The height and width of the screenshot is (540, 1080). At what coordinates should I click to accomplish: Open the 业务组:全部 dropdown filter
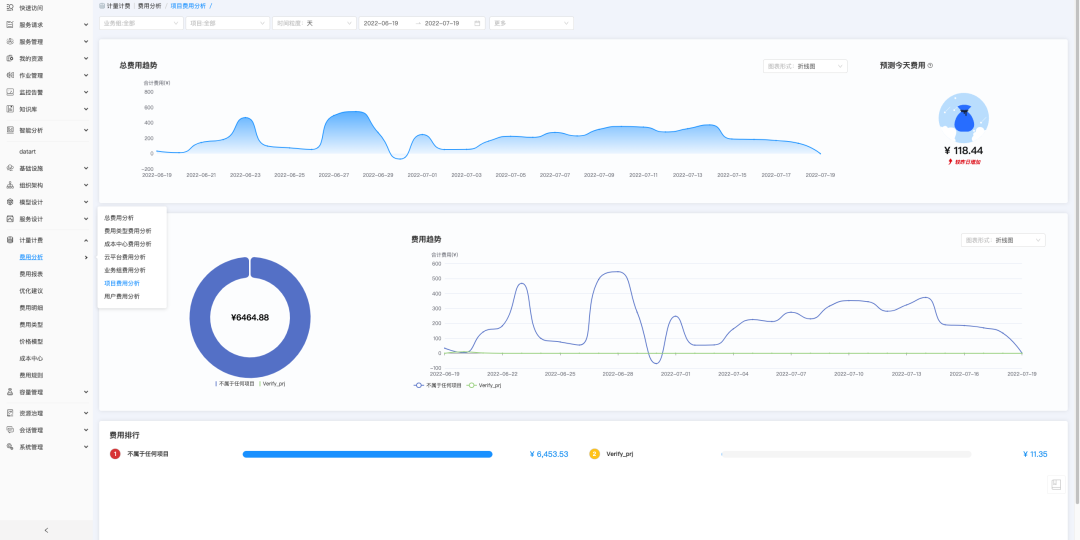tap(141, 23)
